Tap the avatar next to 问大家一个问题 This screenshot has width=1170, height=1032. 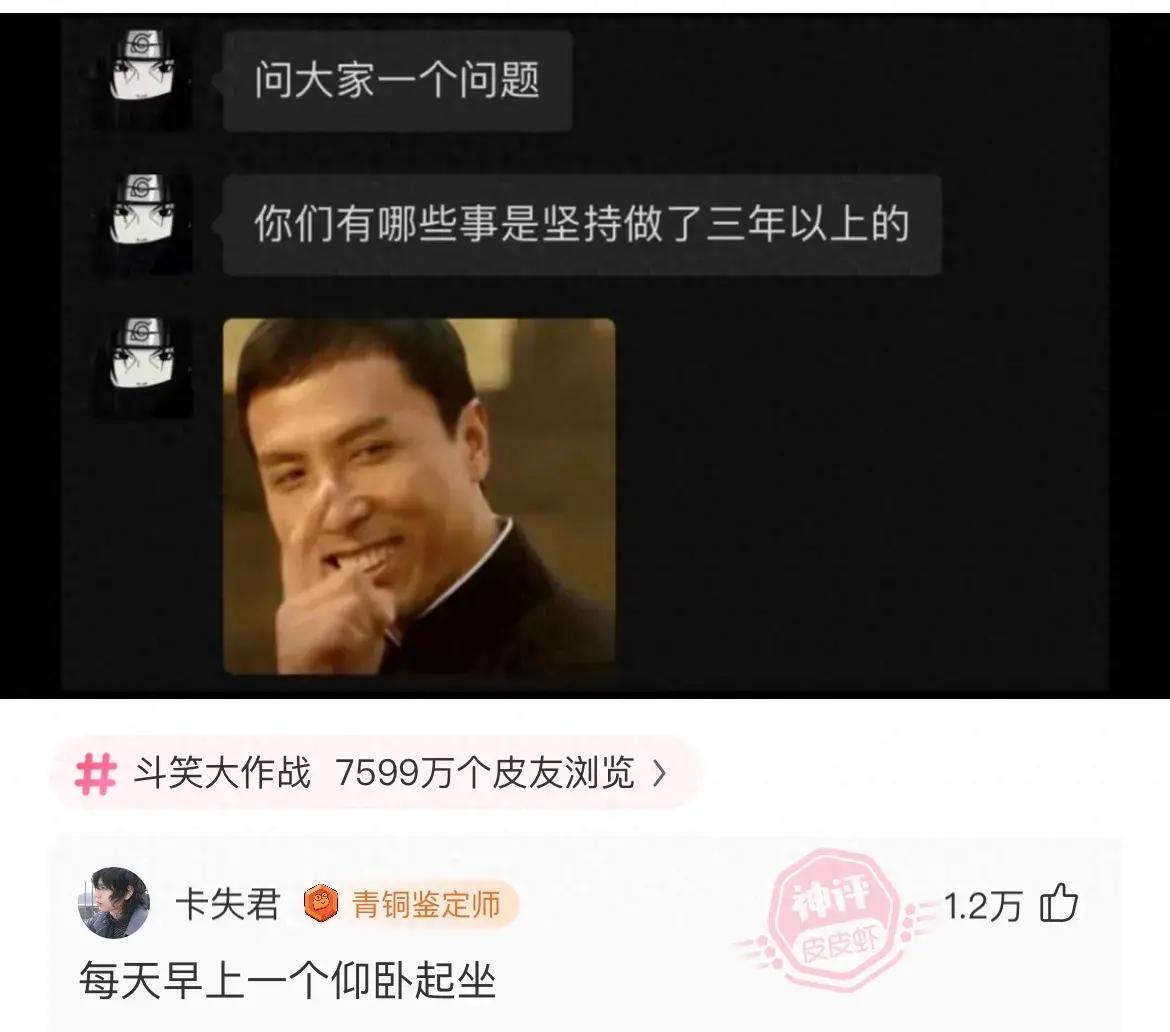[142, 80]
